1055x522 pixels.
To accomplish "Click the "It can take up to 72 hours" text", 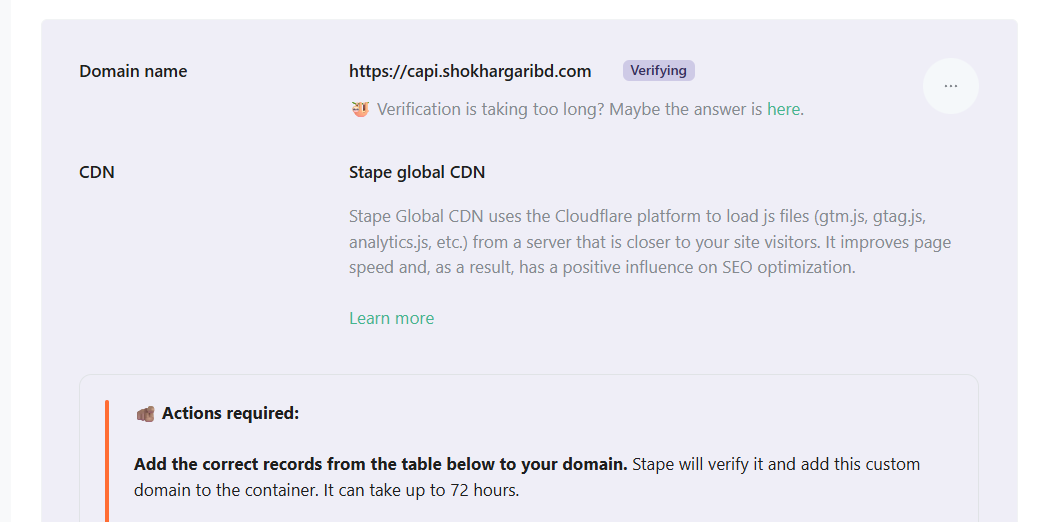I will [x=420, y=490].
